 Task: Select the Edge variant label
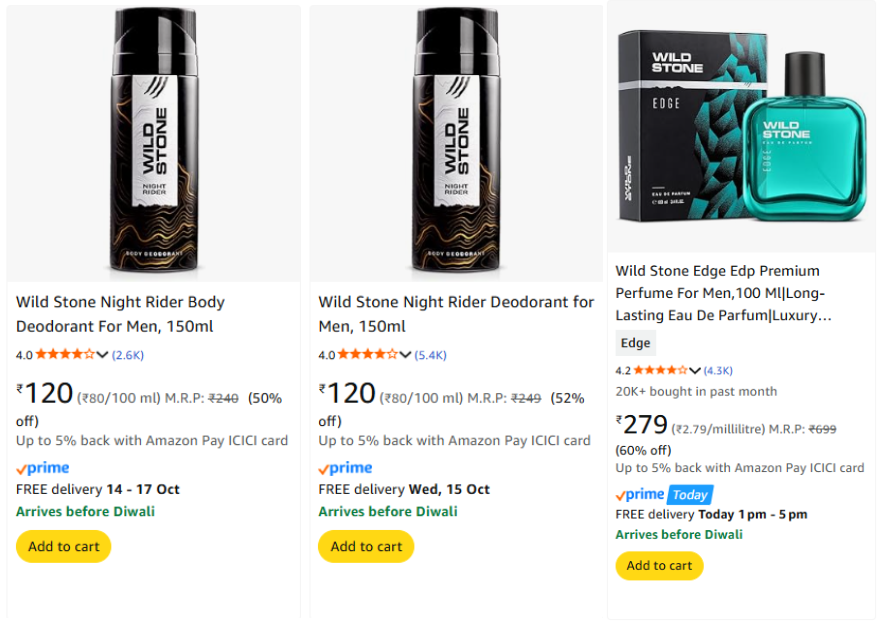(x=636, y=343)
